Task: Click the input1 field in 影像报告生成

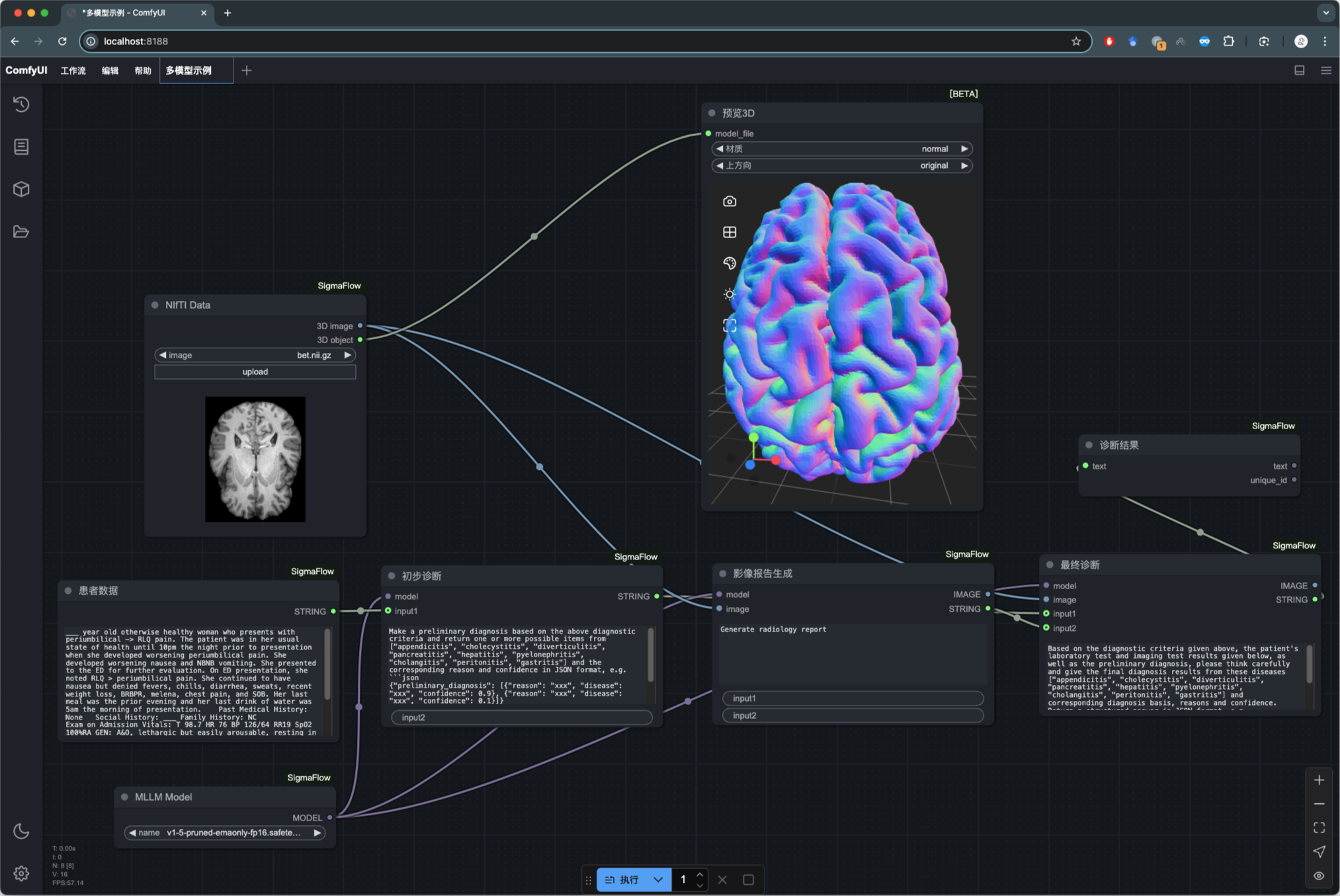Action: click(853, 698)
